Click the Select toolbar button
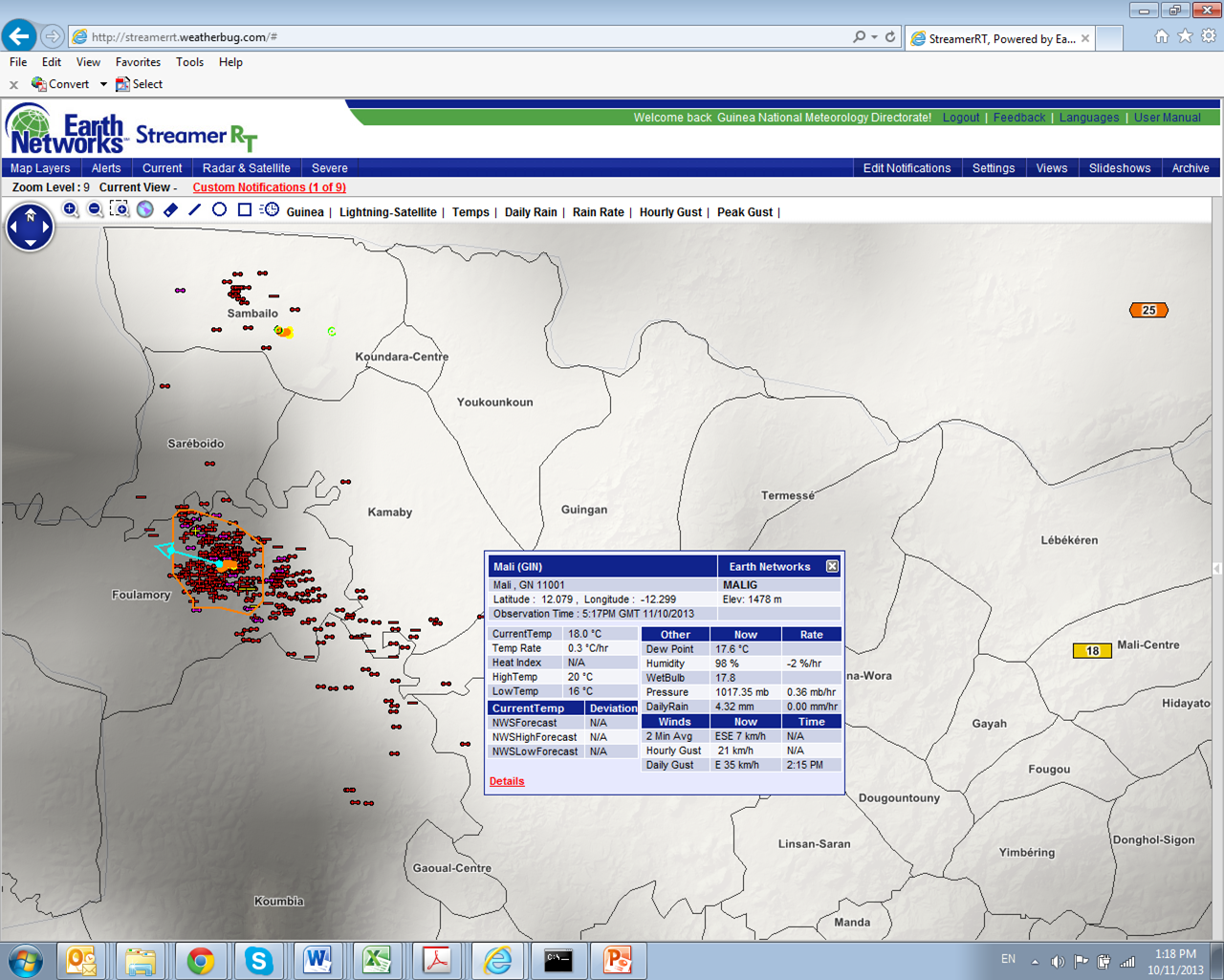The width and height of the screenshot is (1224, 980). tap(139, 84)
